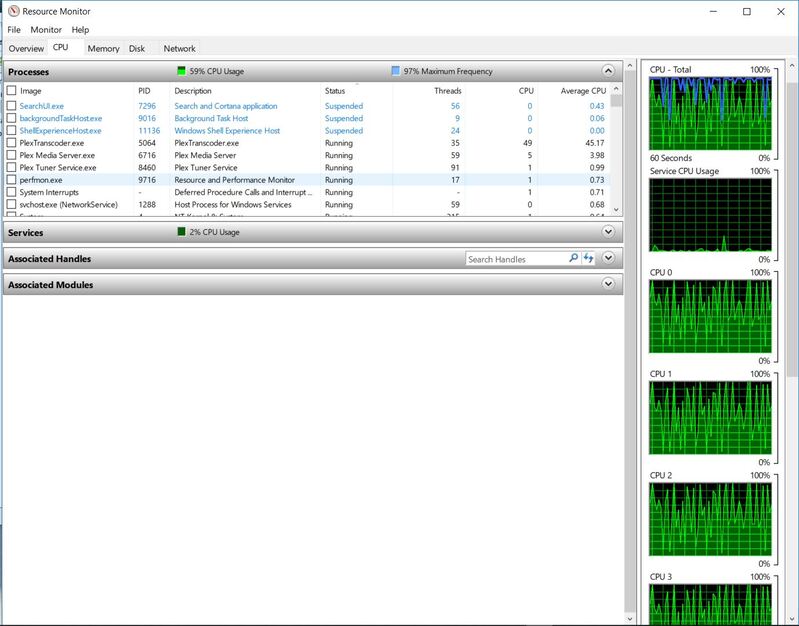Check the svchost.exe (NetworkService) checkbox
This screenshot has width=799, height=626.
(11, 204)
